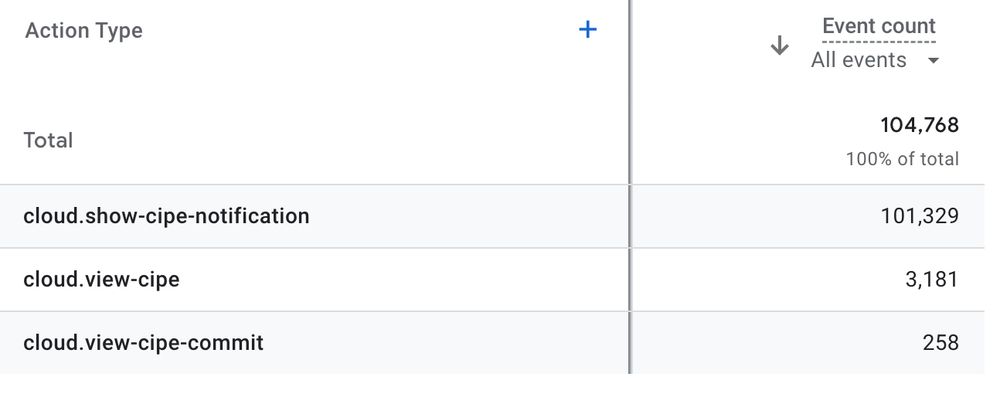
Task: Sort by the Event count column header
Action: (879, 26)
